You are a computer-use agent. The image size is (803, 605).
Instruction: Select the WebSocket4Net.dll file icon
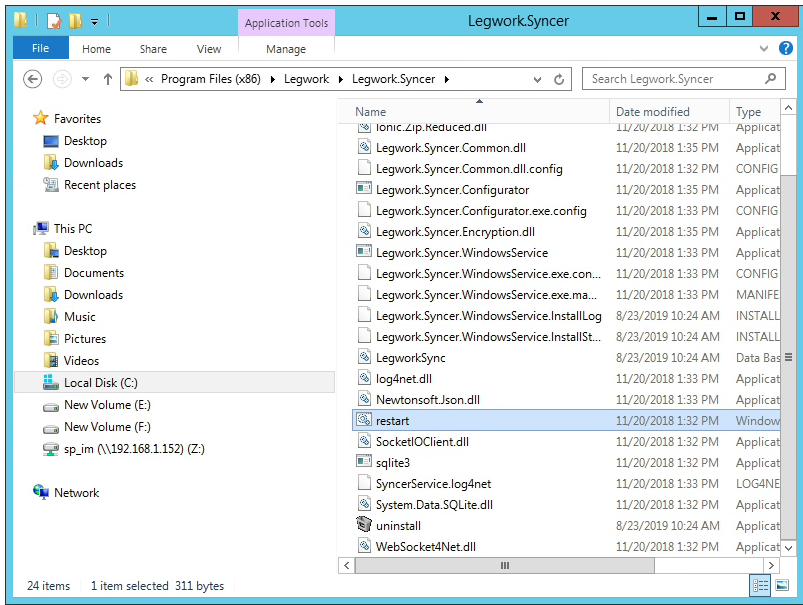(364, 546)
